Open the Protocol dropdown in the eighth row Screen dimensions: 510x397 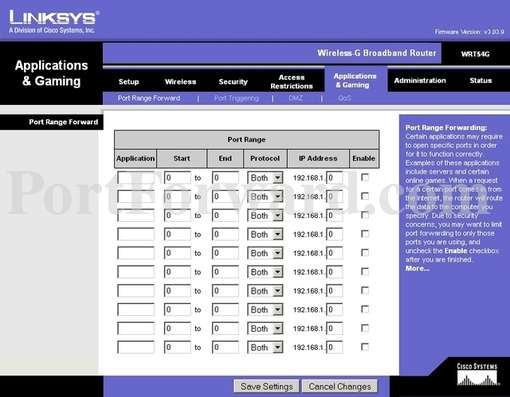pos(265,310)
